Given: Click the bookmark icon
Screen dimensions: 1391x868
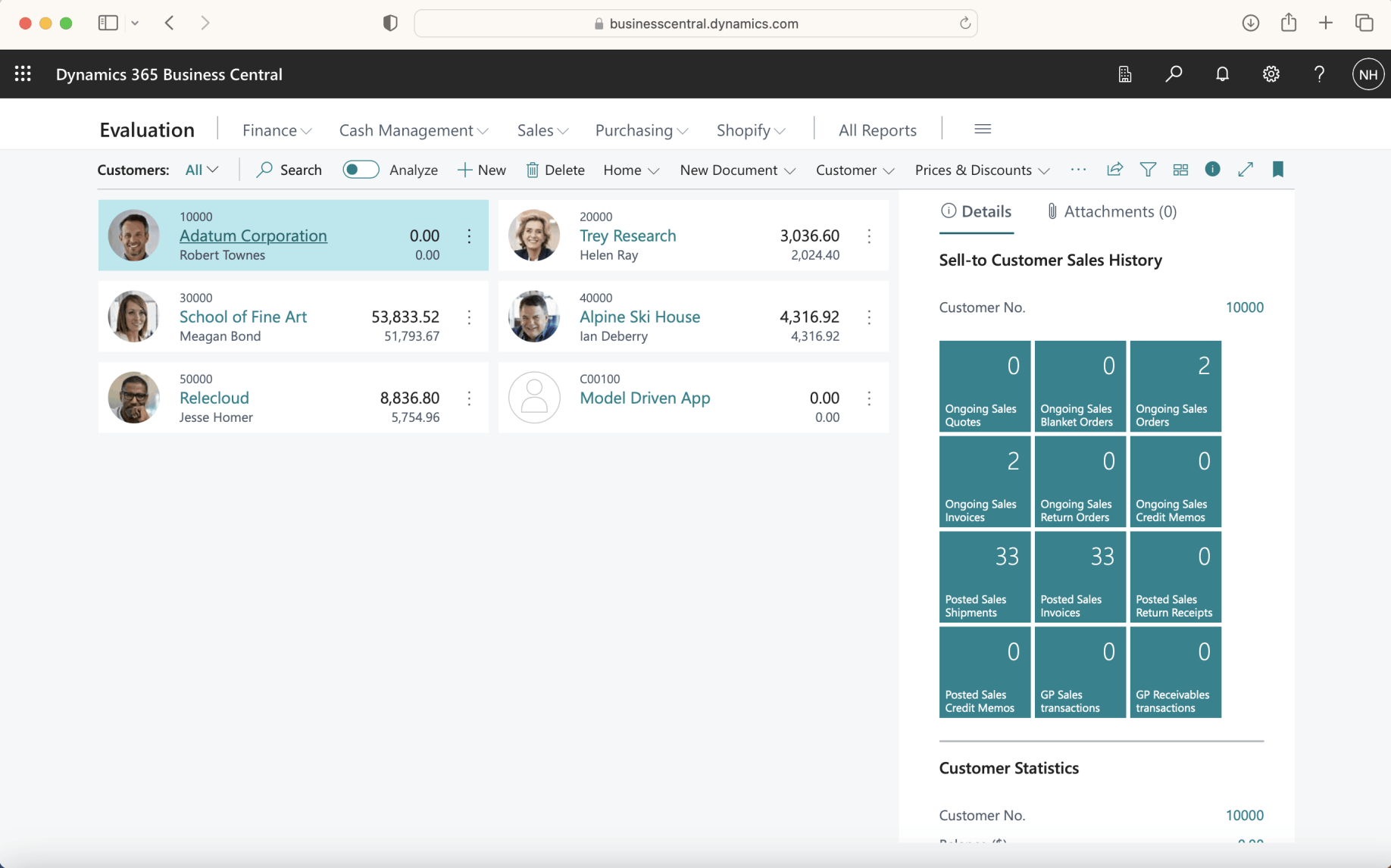Looking at the screenshot, I should (x=1278, y=170).
